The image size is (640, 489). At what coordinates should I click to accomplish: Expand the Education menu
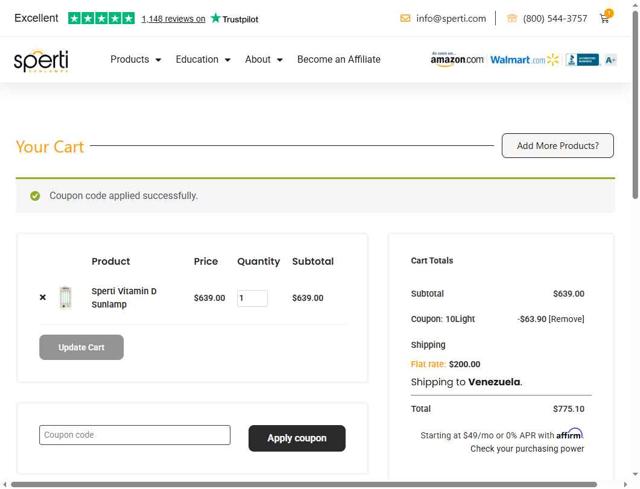[203, 60]
